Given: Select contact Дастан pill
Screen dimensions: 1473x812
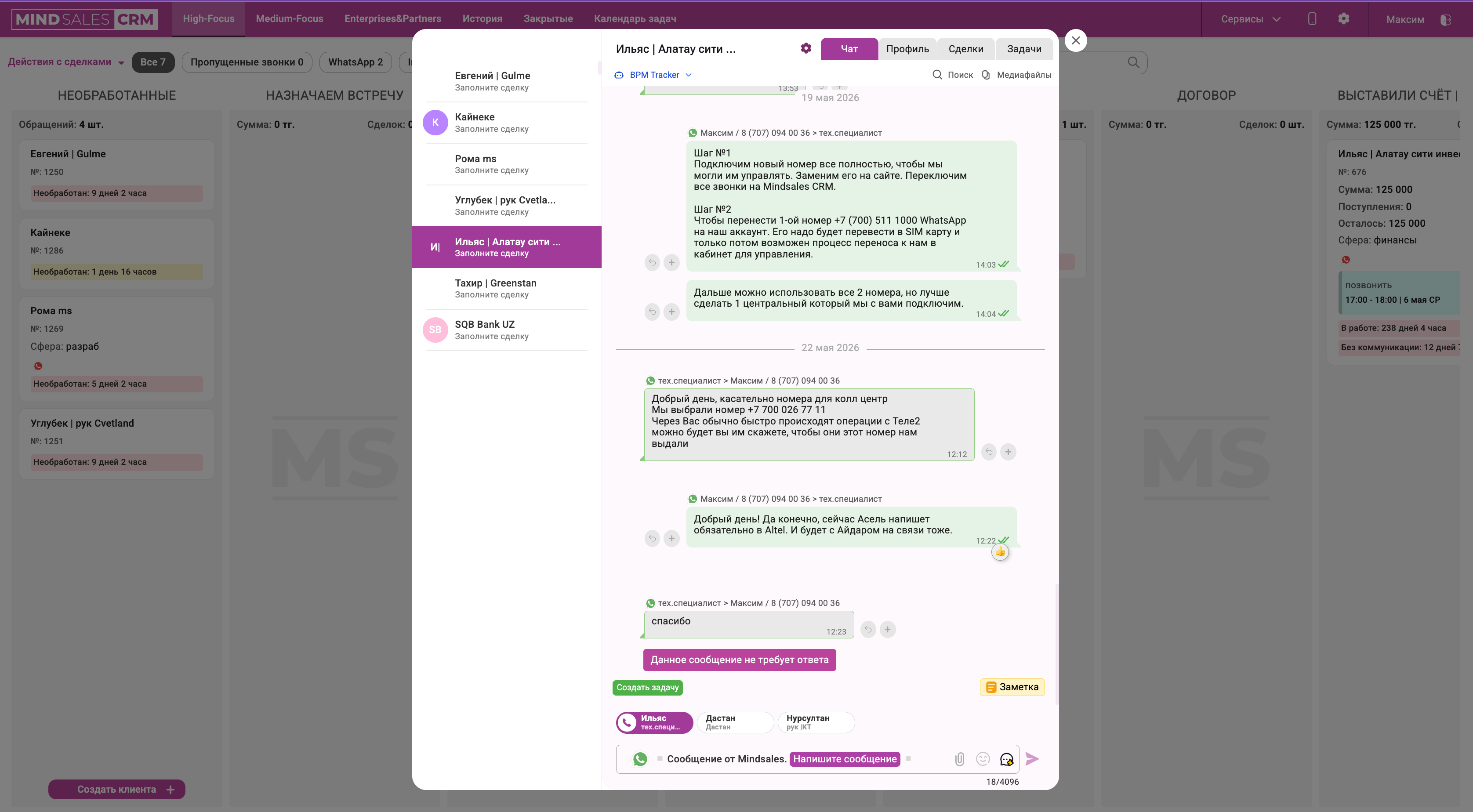Looking at the screenshot, I should point(735,722).
